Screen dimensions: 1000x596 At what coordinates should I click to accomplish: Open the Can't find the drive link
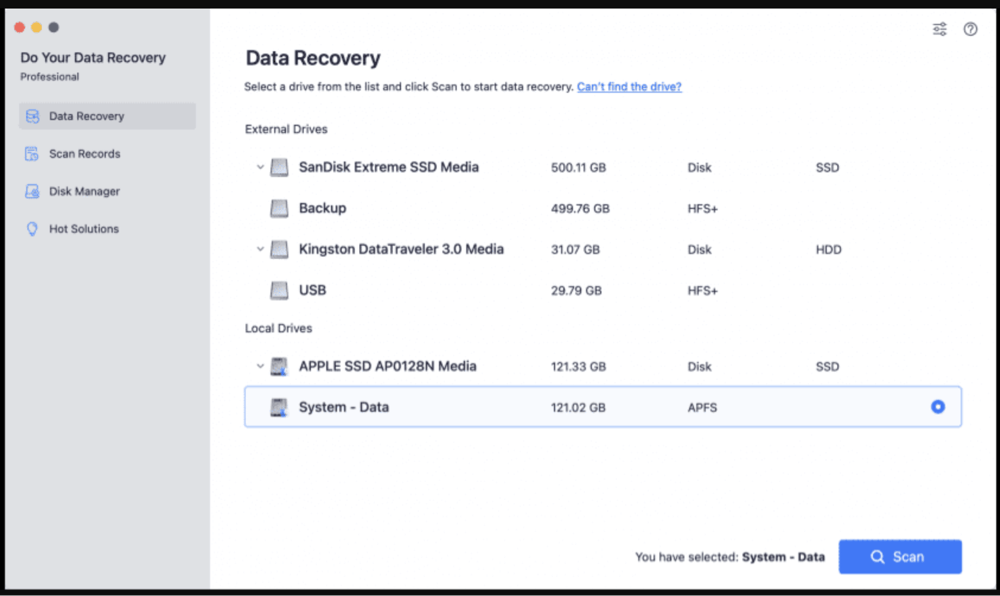(x=629, y=86)
